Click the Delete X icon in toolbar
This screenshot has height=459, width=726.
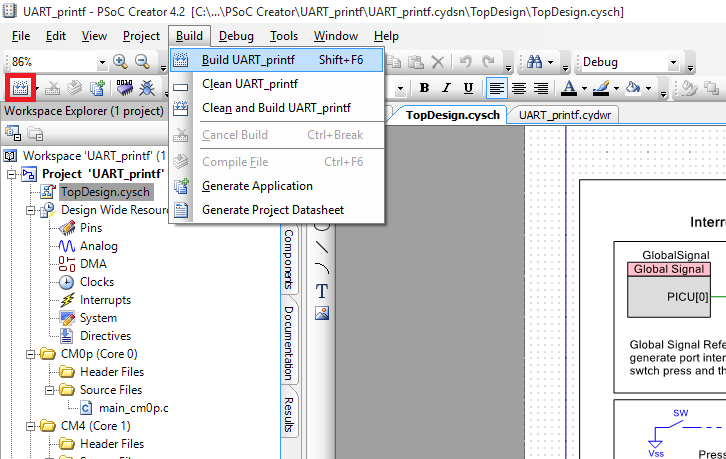click(x=438, y=62)
